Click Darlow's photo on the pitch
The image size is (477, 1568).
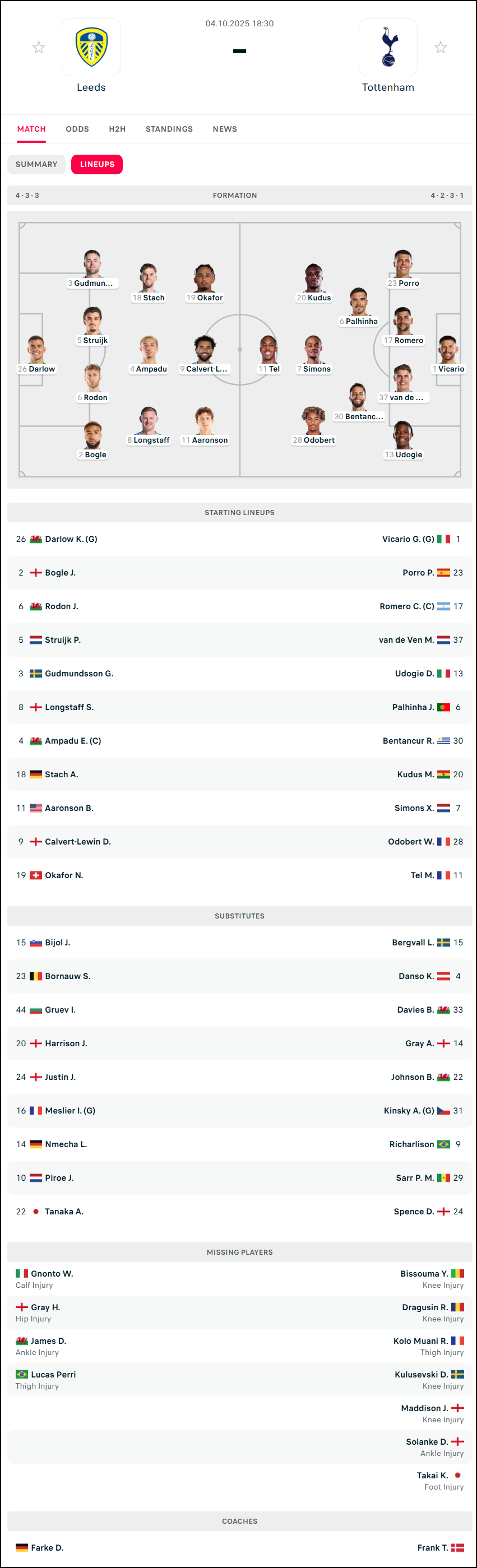click(36, 349)
